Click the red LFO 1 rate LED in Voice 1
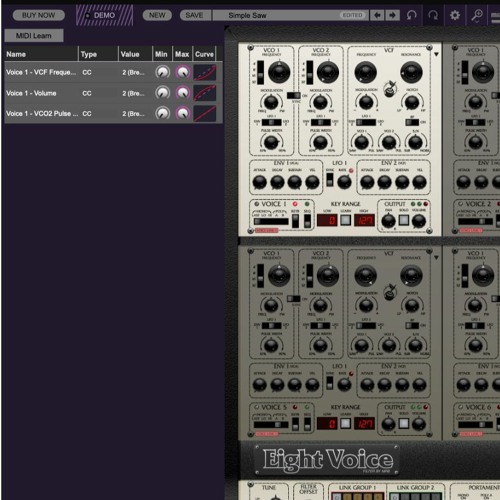This screenshot has height=500, width=500. tap(351, 171)
